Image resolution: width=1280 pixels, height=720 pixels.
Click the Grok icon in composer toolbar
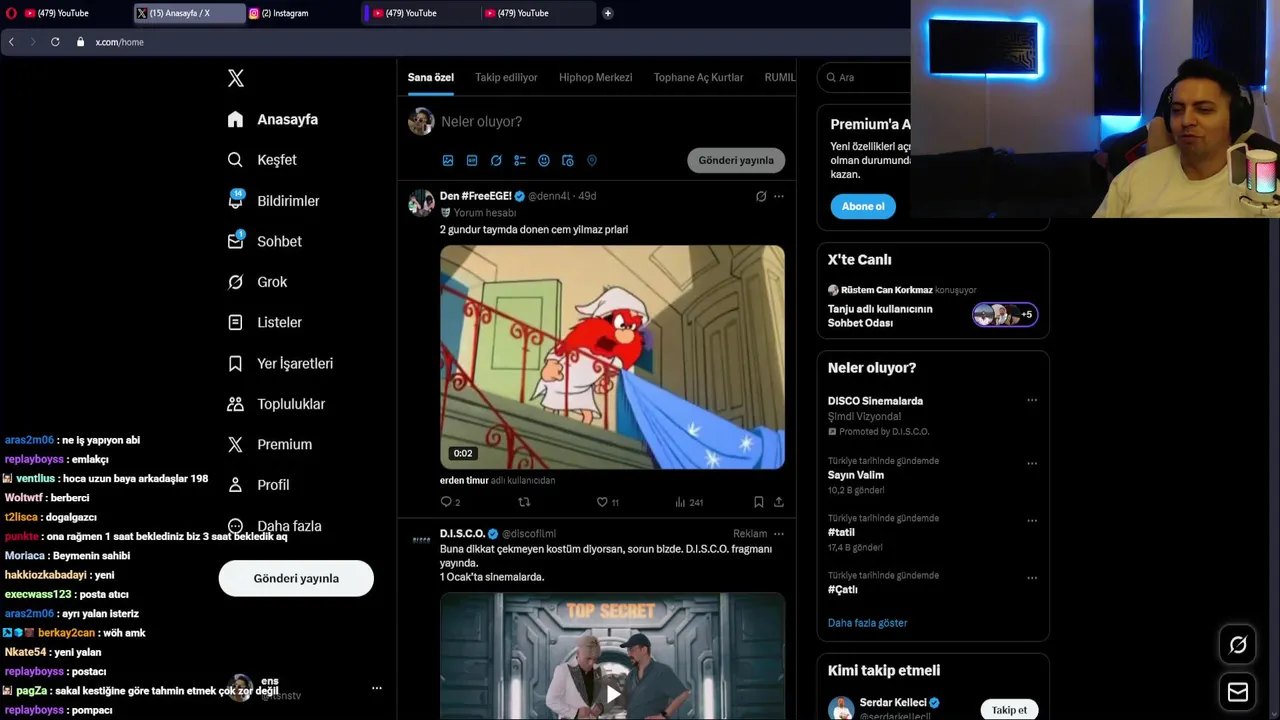496,160
